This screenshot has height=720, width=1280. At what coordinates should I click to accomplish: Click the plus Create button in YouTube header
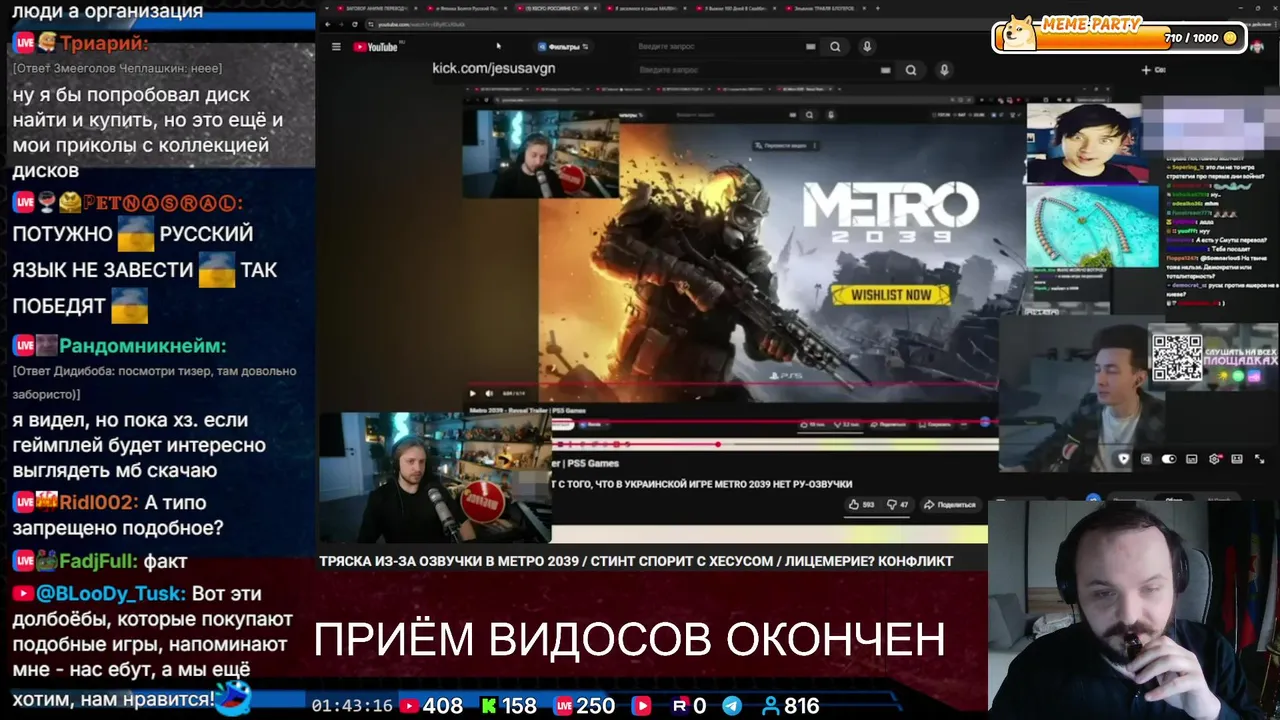click(1152, 70)
